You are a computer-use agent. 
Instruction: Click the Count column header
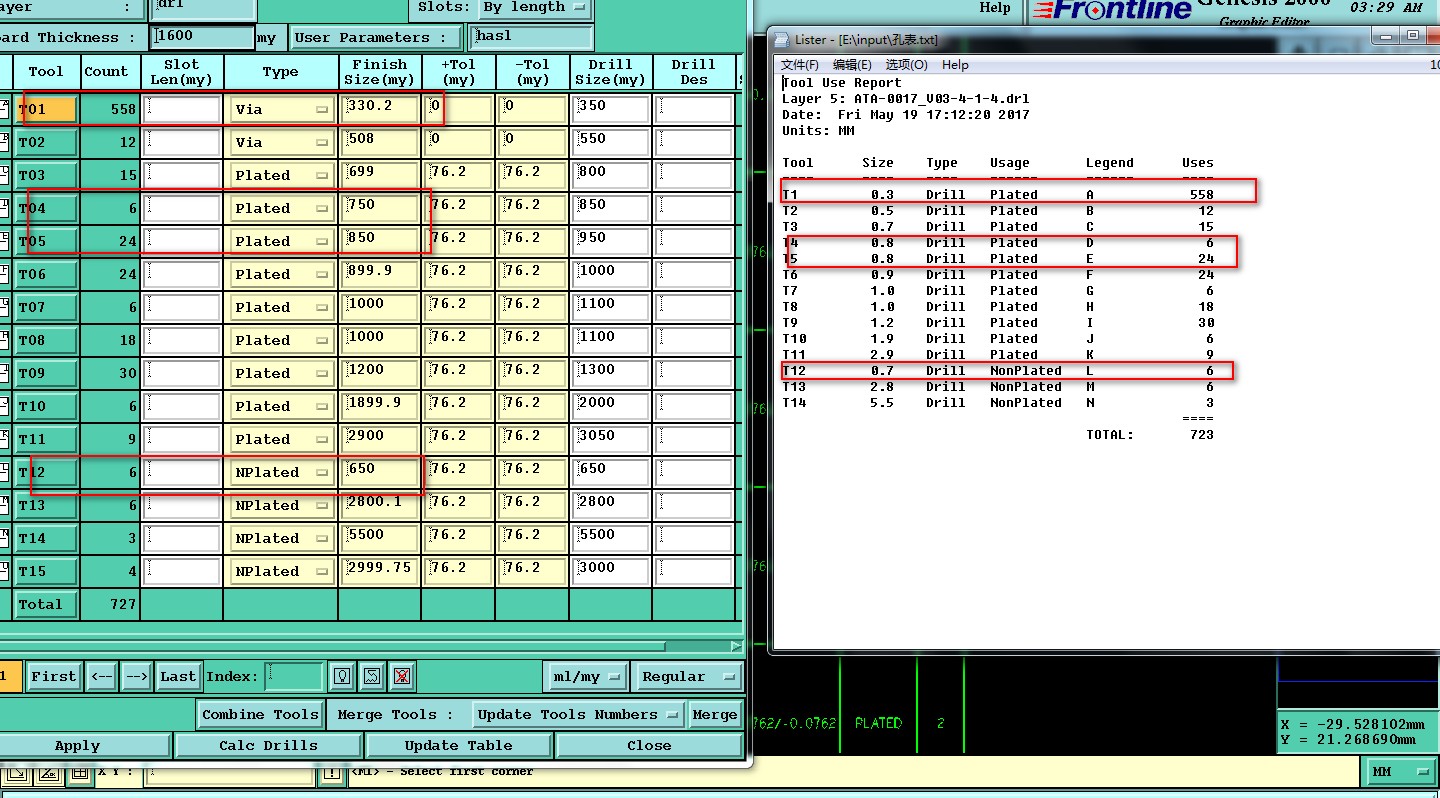click(x=106, y=72)
